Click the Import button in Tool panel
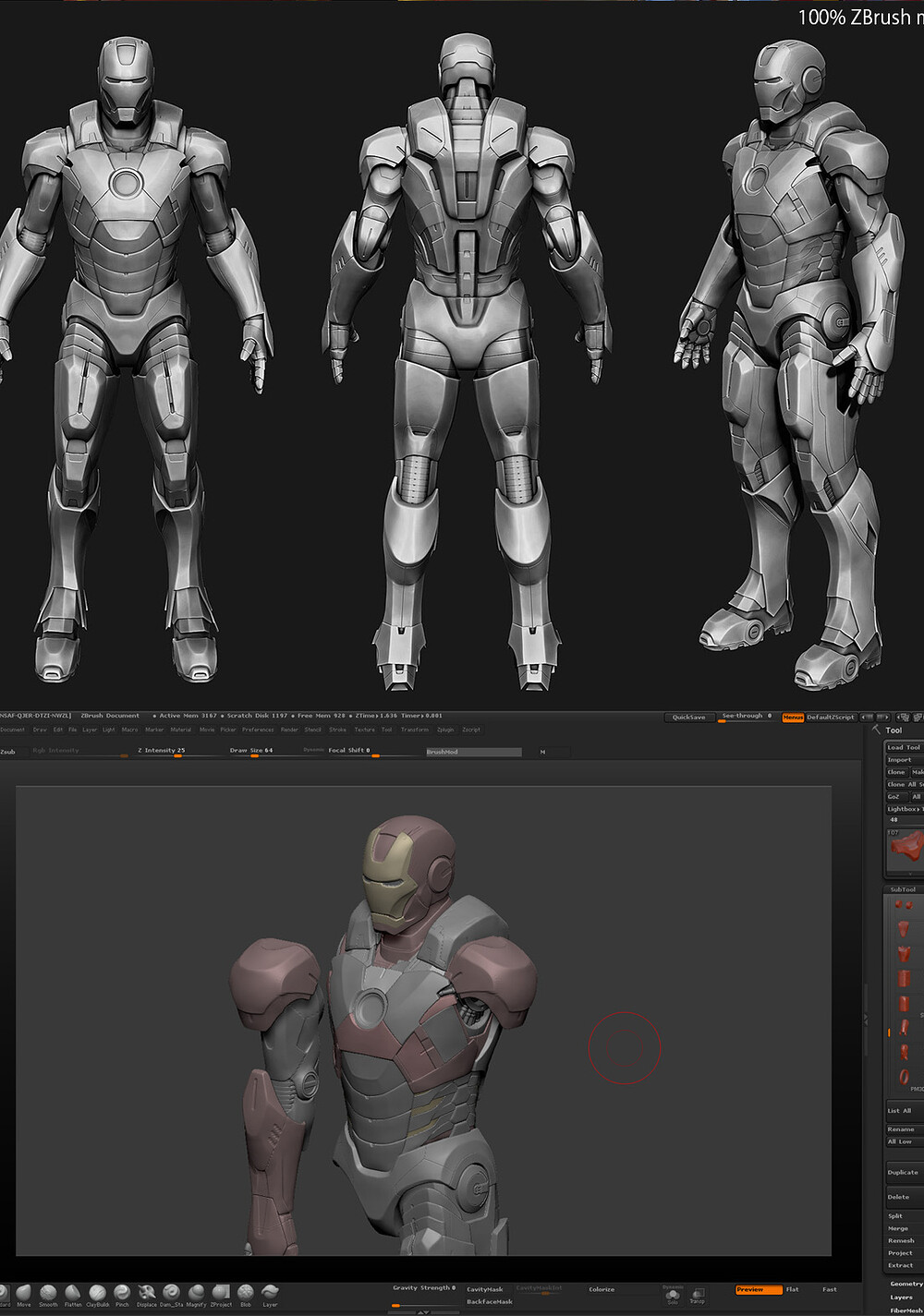The height and width of the screenshot is (1316, 924). tap(904, 760)
